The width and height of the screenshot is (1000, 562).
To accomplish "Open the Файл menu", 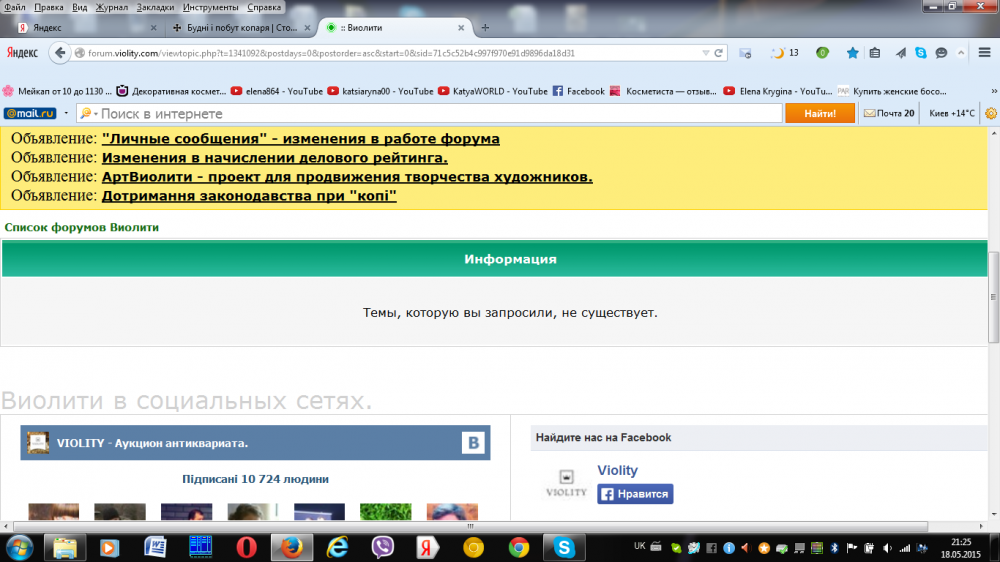I will click(x=15, y=7).
